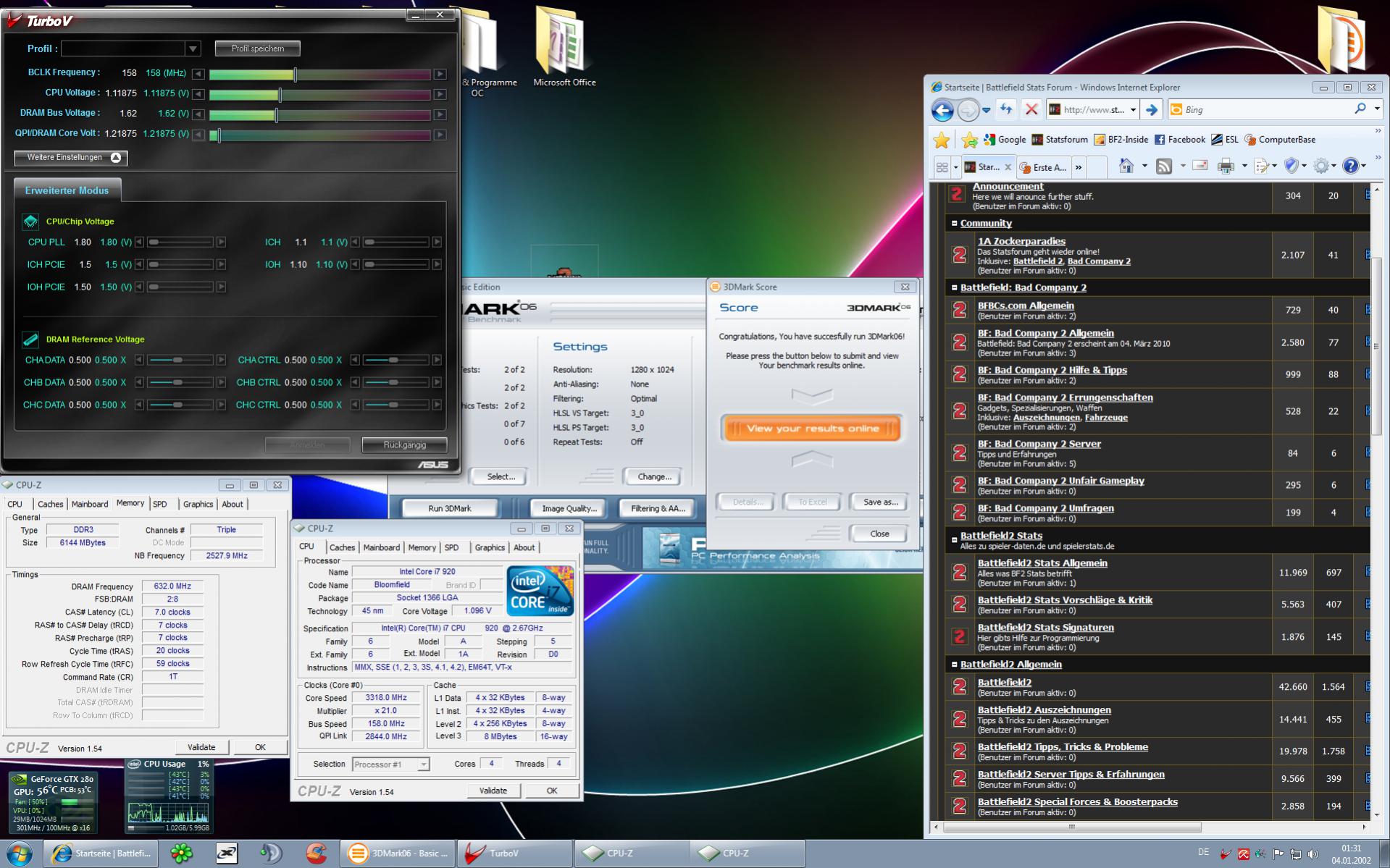Click Filtering & AA... button in 3DMark06
The height and width of the screenshot is (868, 1390).
[x=658, y=508]
